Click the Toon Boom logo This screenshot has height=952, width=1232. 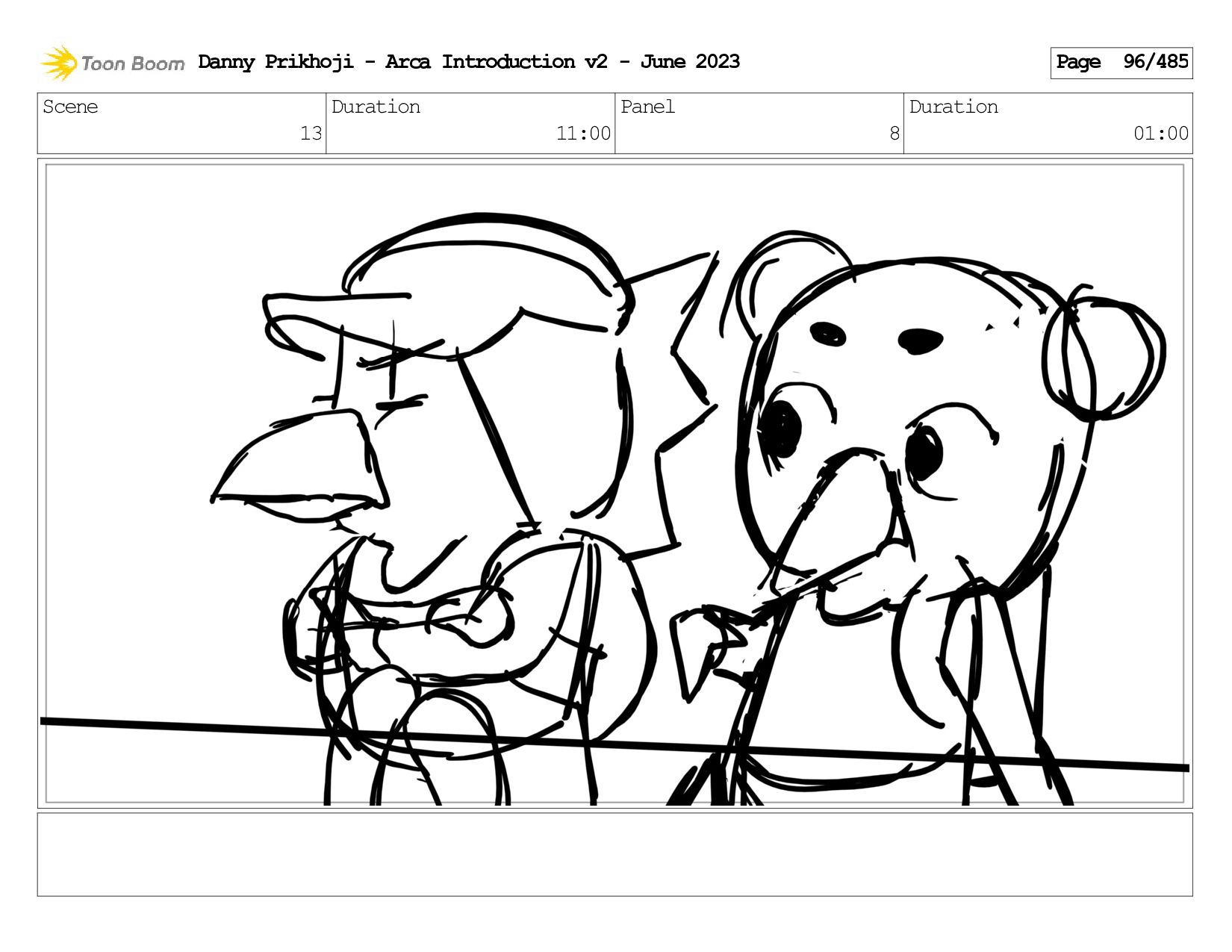pyautogui.click(x=112, y=63)
